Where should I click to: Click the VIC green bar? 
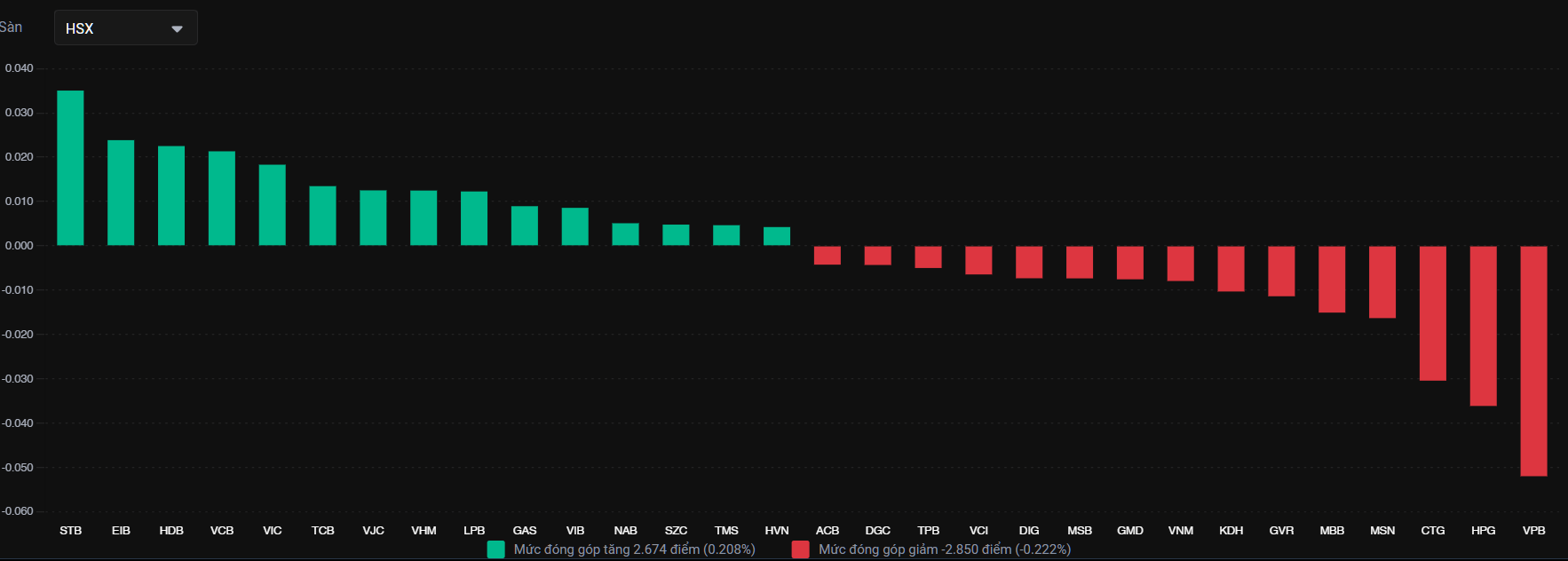pos(273,205)
